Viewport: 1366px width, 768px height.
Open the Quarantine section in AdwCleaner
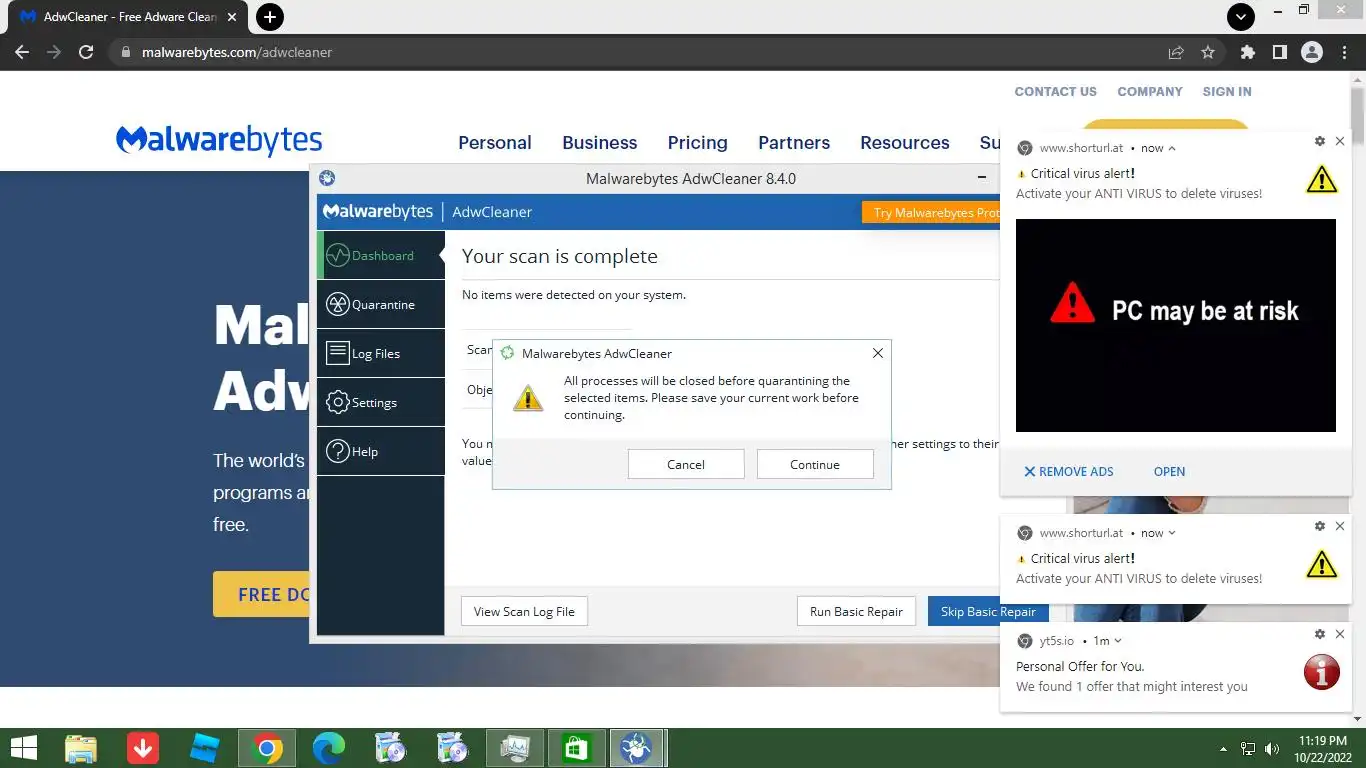(x=381, y=304)
